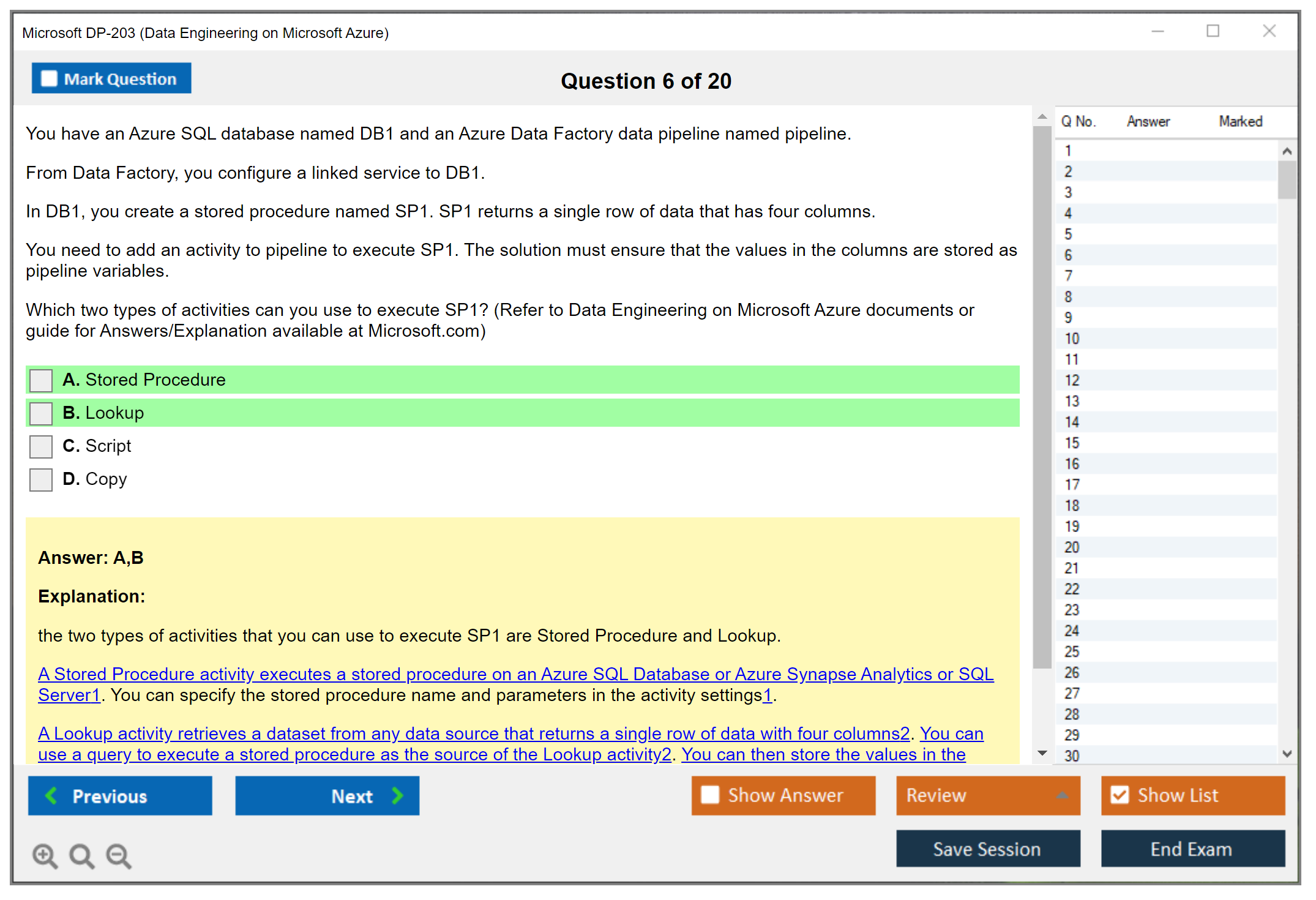Click the zoom in magnifier icon
This screenshot has width=1316, height=900.
[x=45, y=855]
